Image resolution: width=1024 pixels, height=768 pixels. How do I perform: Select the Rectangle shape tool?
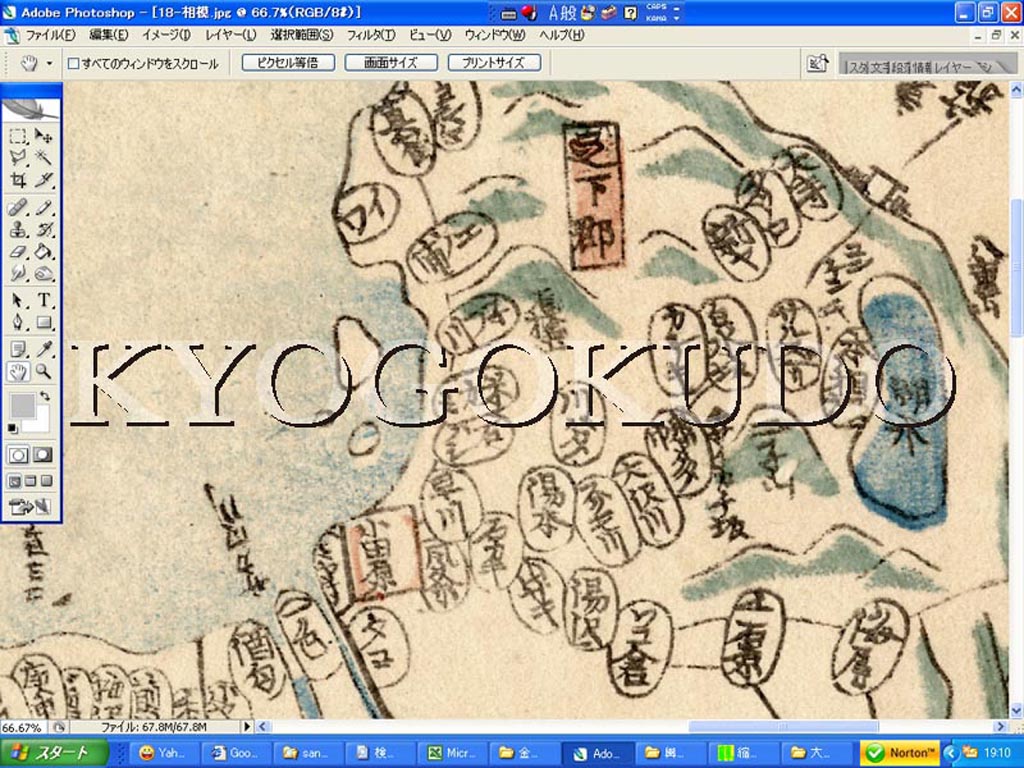43,322
